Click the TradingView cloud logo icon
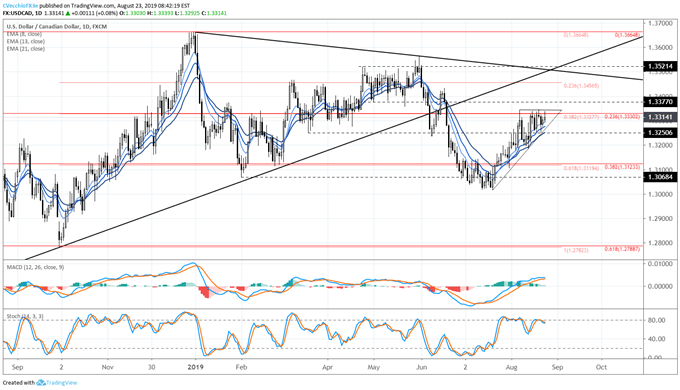 click(41, 383)
